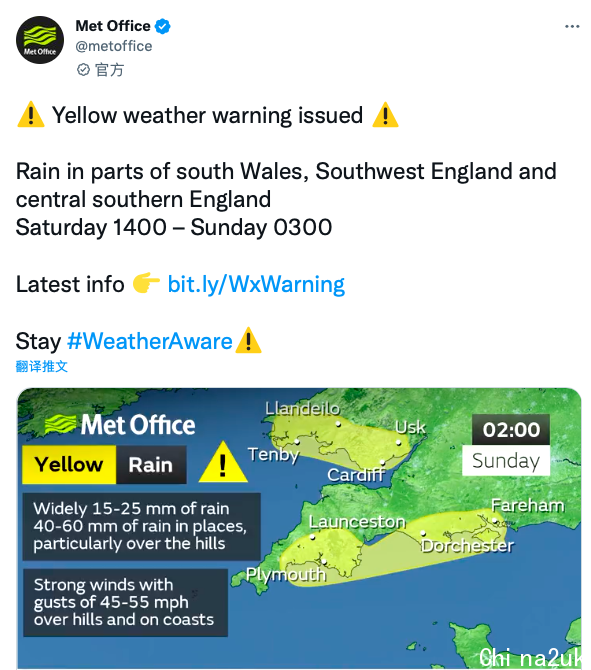Open the bit.ly/WxWarning link
Screen dimensions: 591x670
tap(256, 285)
